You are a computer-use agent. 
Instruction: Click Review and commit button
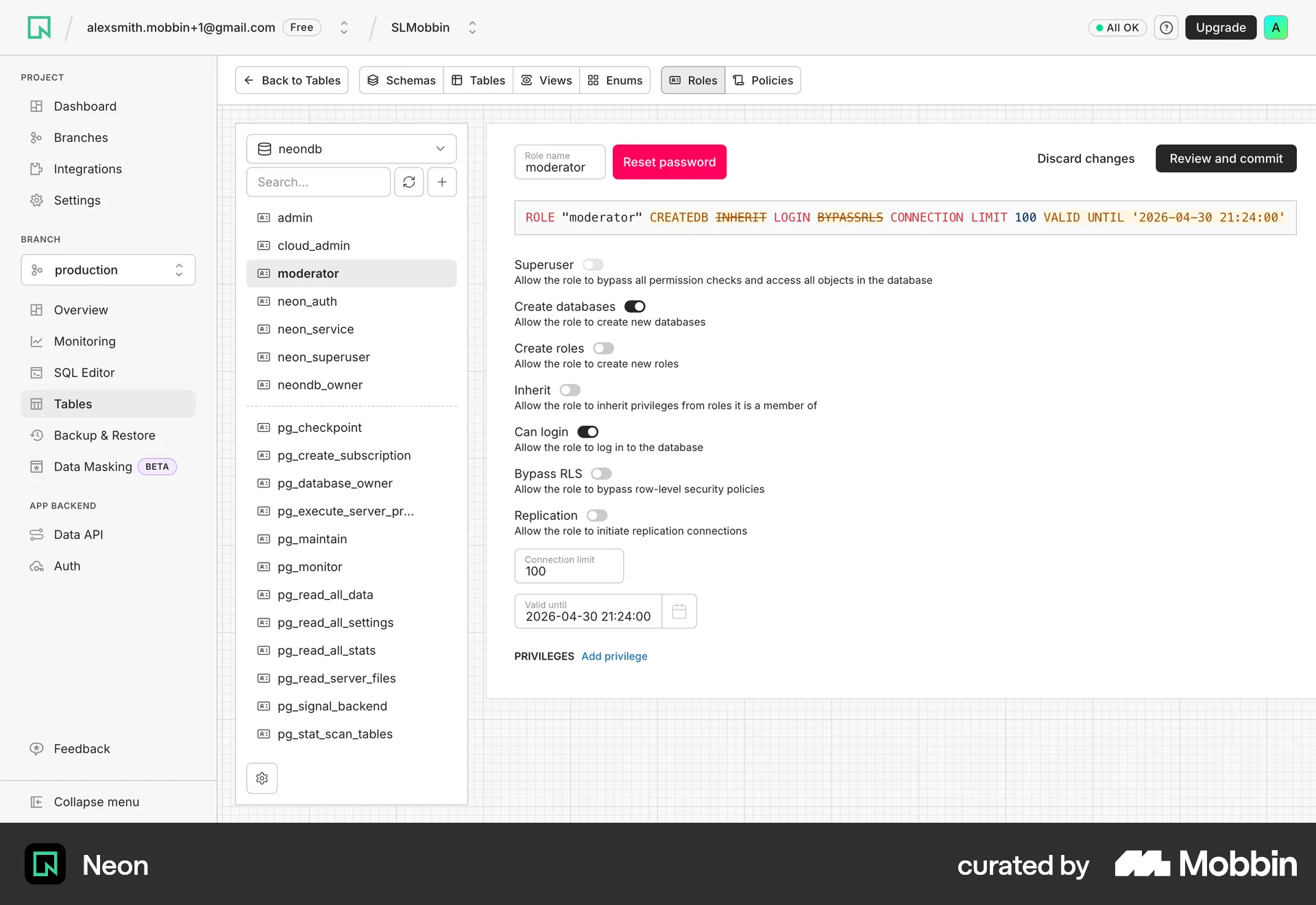1226,158
